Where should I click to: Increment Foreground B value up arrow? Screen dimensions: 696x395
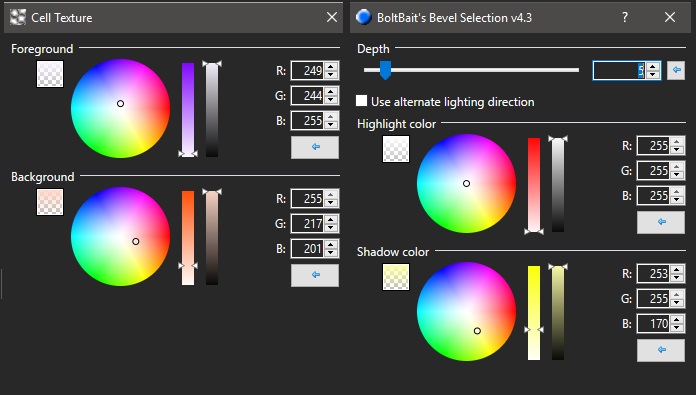pyautogui.click(x=331, y=116)
